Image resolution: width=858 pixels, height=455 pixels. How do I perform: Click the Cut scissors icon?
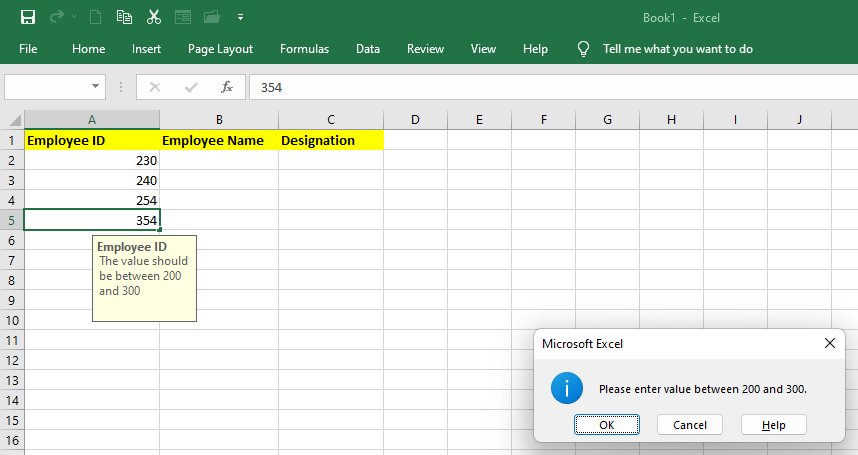[x=153, y=17]
